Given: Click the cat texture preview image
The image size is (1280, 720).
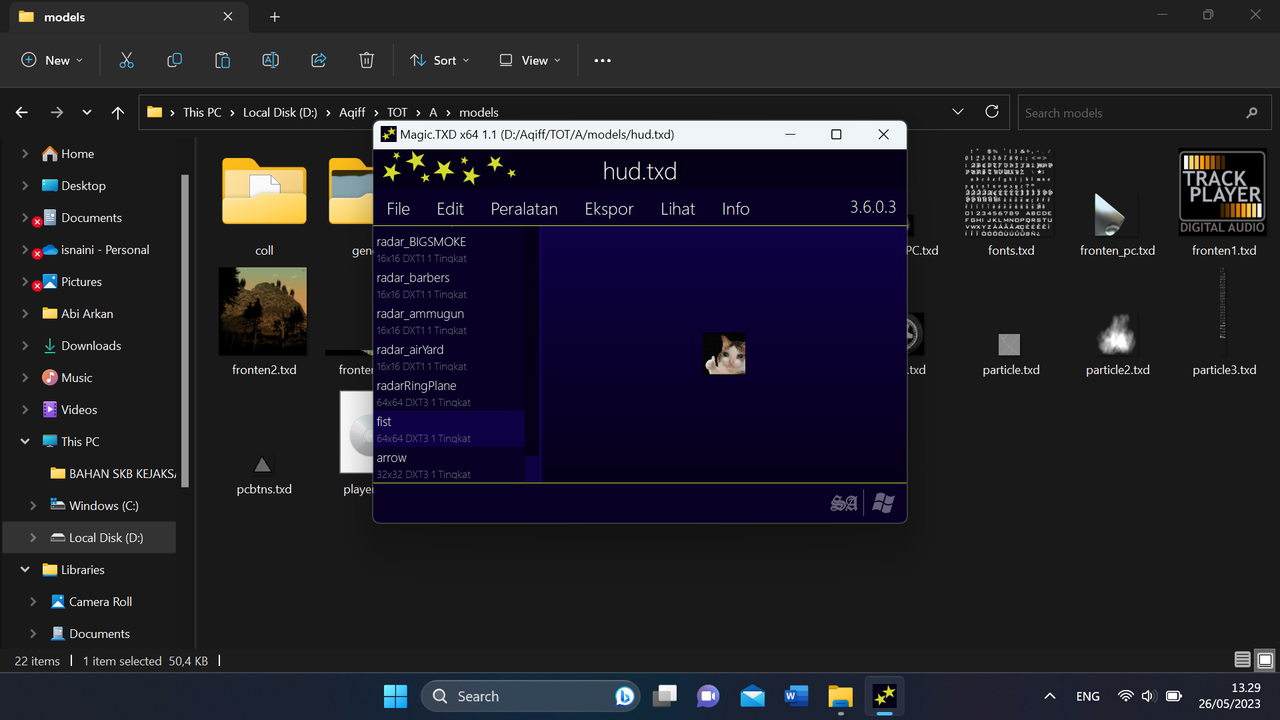Looking at the screenshot, I should 724,354.
